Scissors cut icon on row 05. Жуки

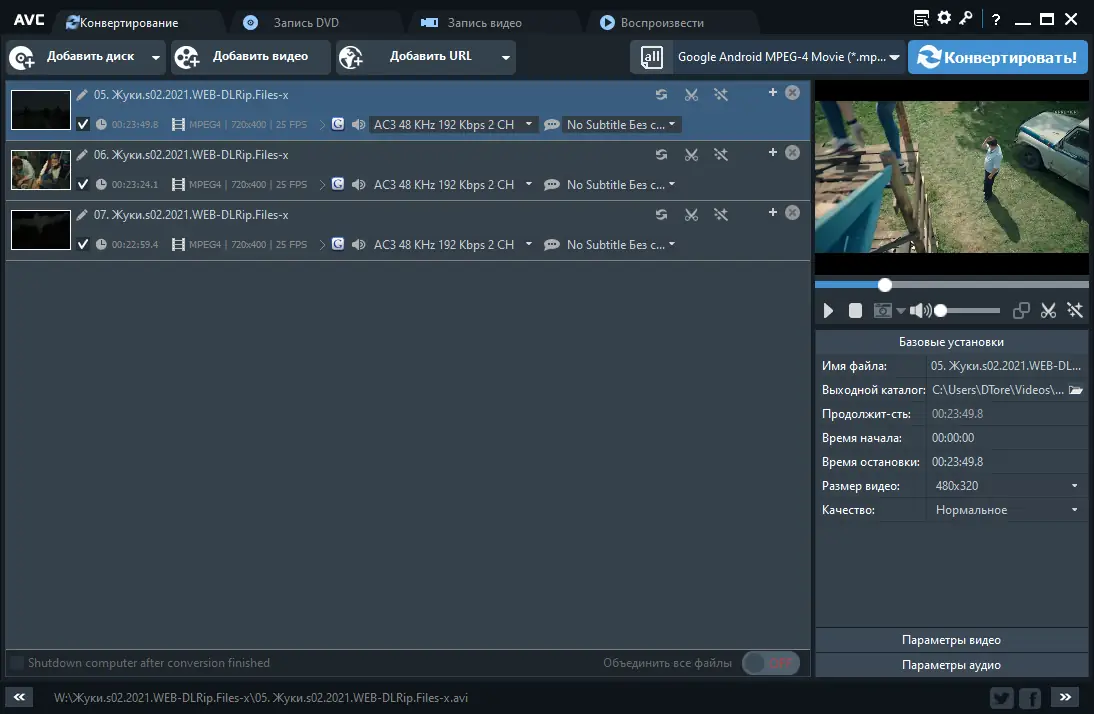691,94
